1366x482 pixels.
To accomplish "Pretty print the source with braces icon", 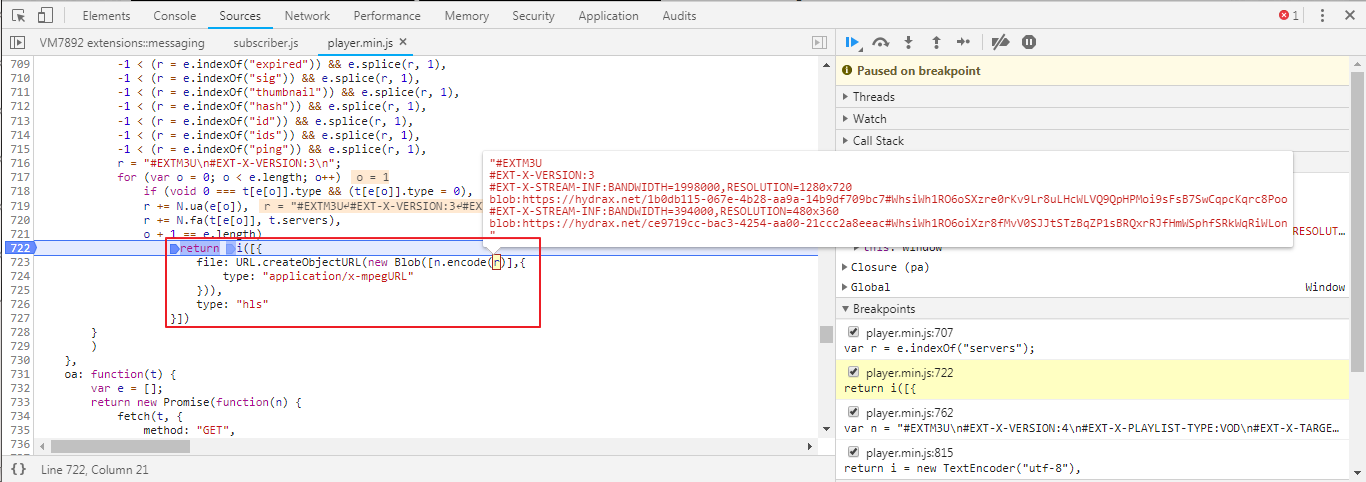I will (18, 468).
